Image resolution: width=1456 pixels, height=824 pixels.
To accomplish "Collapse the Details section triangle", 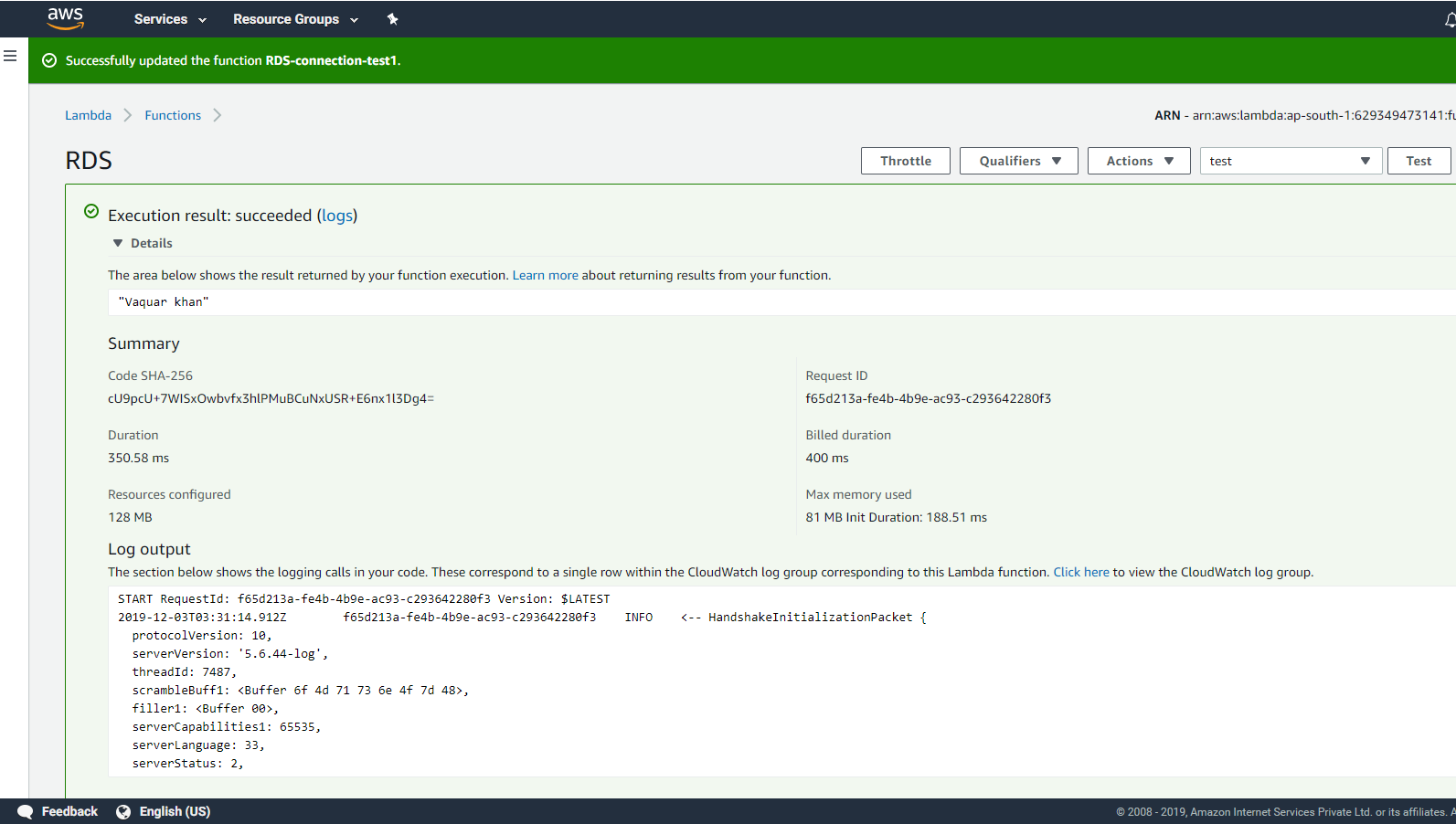I will [117, 243].
